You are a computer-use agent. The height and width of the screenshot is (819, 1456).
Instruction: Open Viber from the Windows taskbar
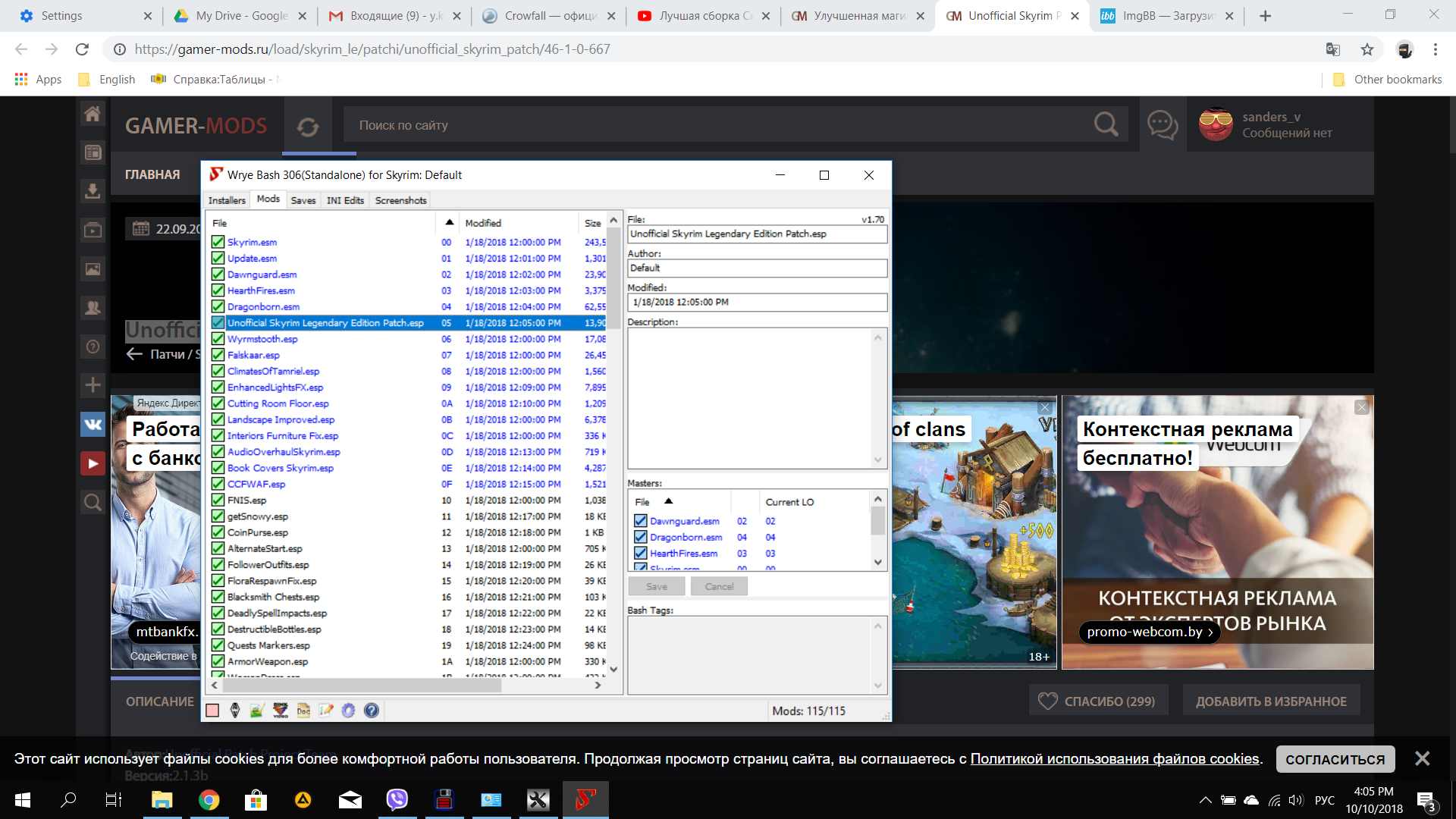[x=397, y=799]
